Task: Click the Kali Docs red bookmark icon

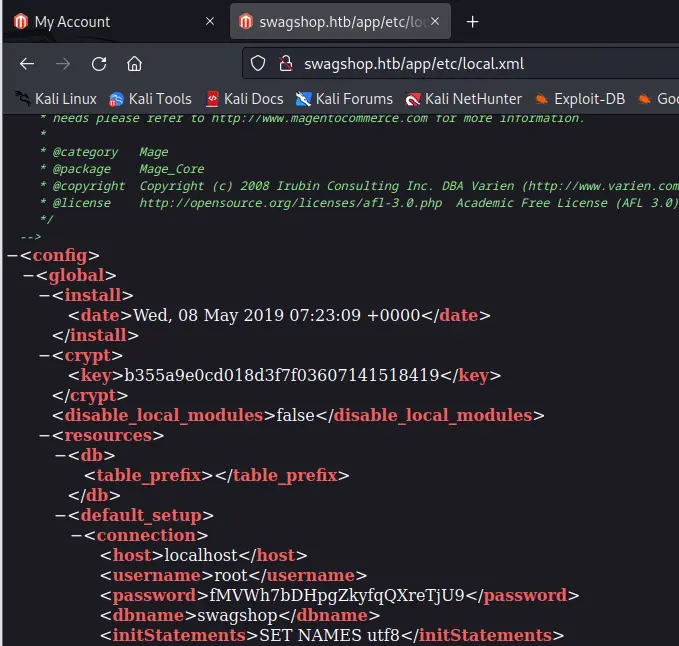Action: 212,99
